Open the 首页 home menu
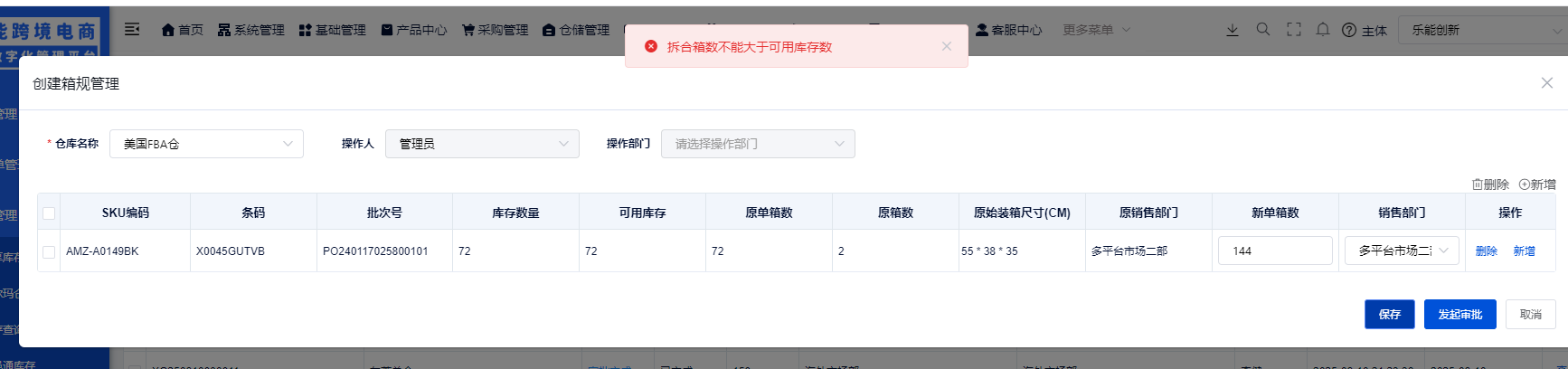 click(x=182, y=30)
